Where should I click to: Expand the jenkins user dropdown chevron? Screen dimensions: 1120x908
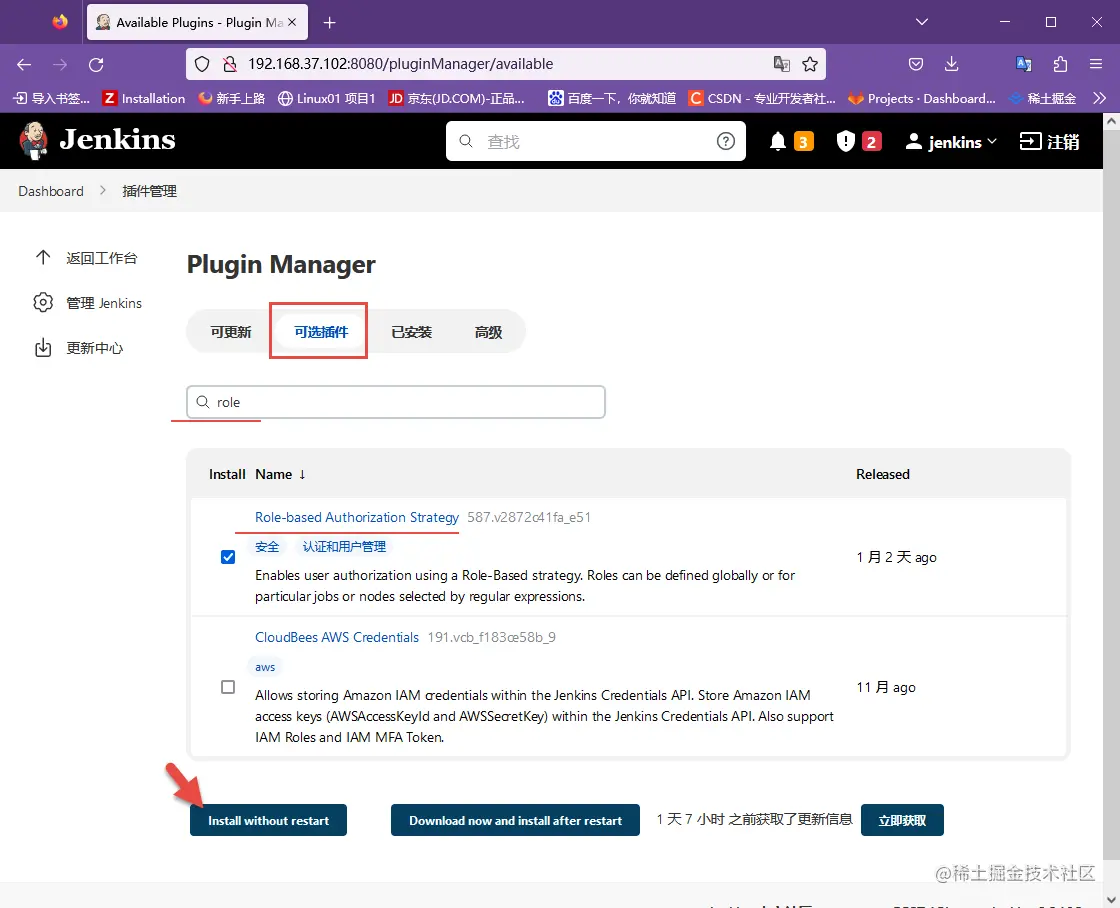click(992, 141)
